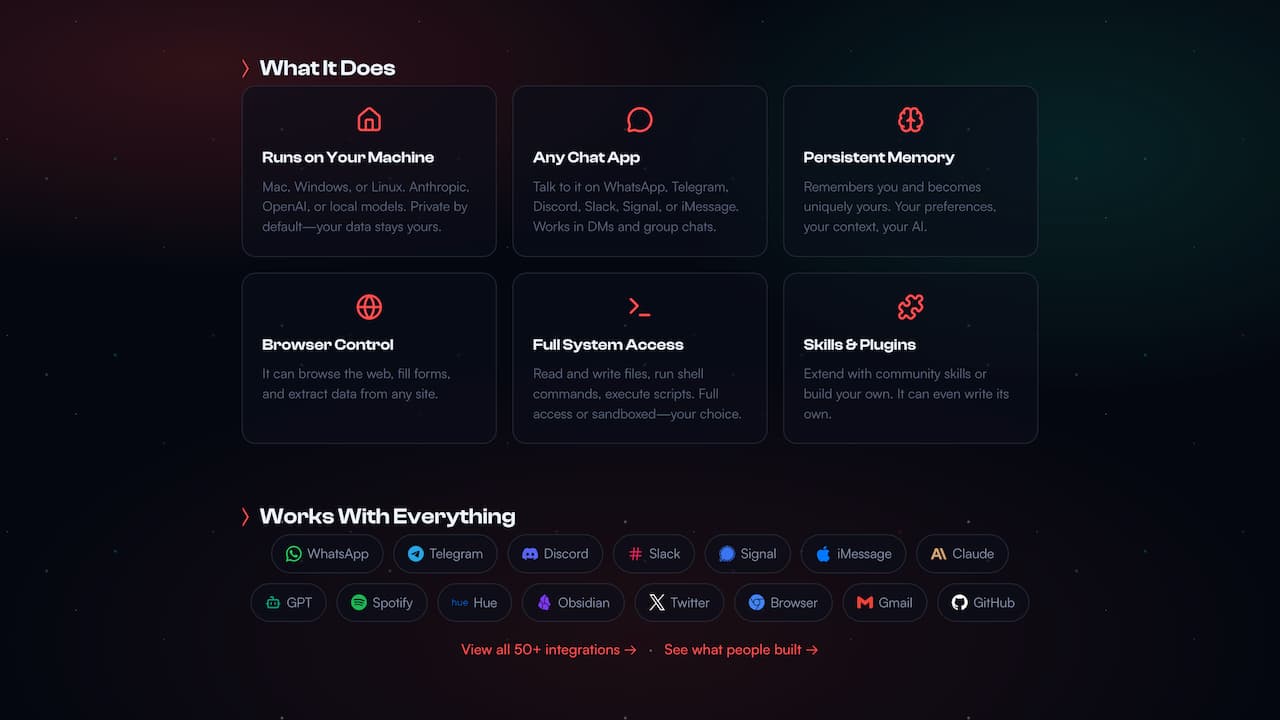
Task: Choose the Slack integration chip
Action: pyautogui.click(x=654, y=554)
